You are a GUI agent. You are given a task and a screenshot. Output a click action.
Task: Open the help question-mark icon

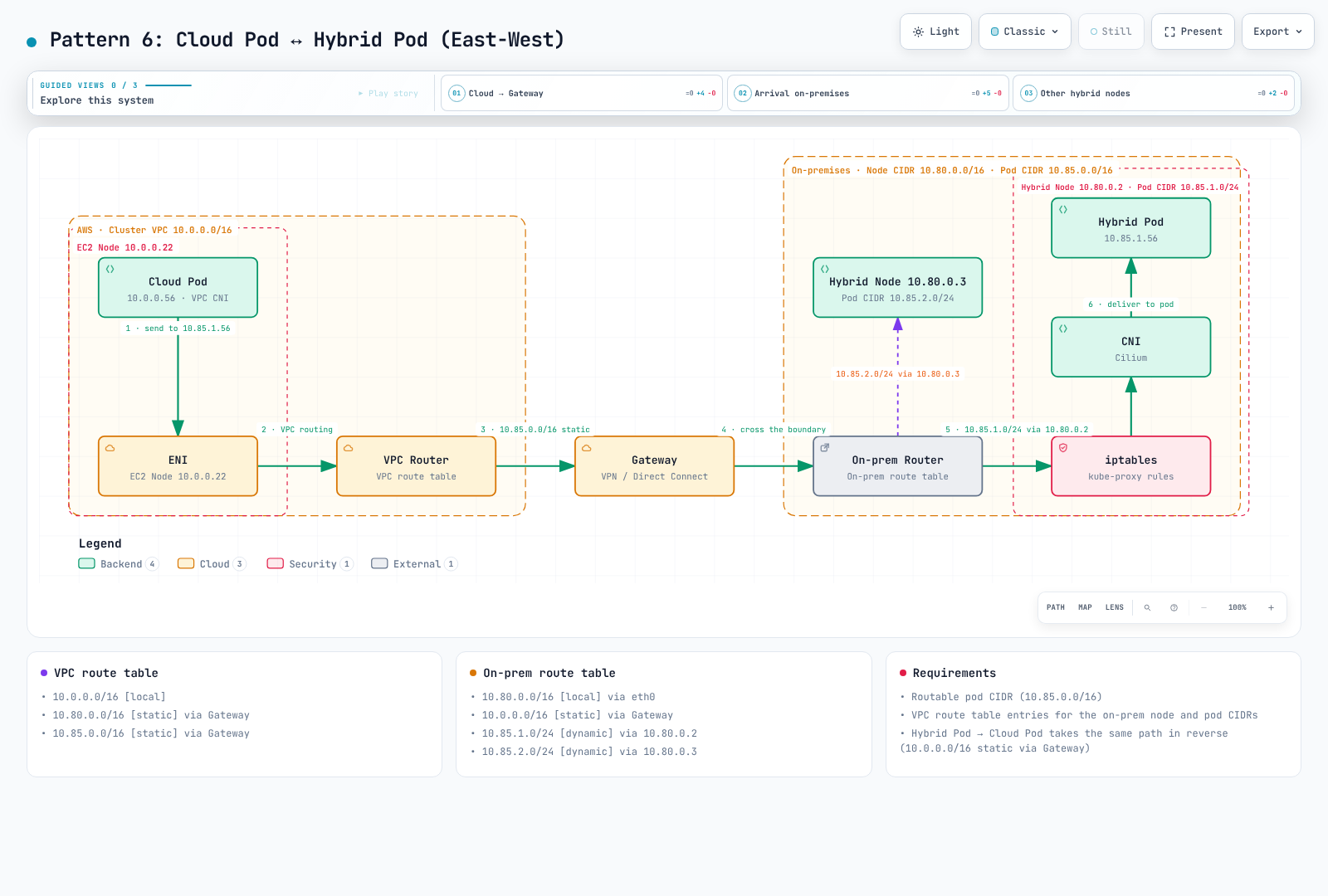tap(1174, 607)
